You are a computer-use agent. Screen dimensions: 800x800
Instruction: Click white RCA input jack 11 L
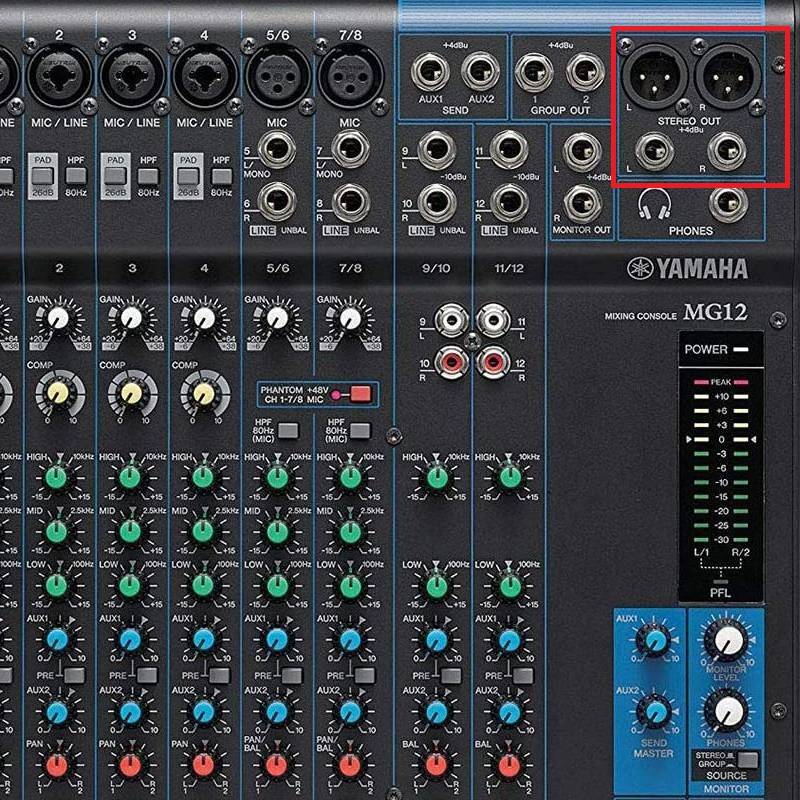click(x=493, y=321)
